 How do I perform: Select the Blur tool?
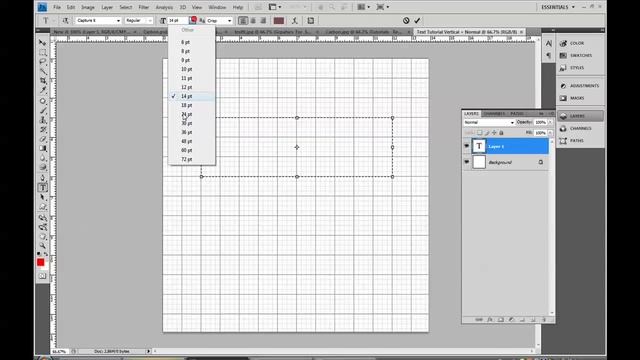[42, 158]
